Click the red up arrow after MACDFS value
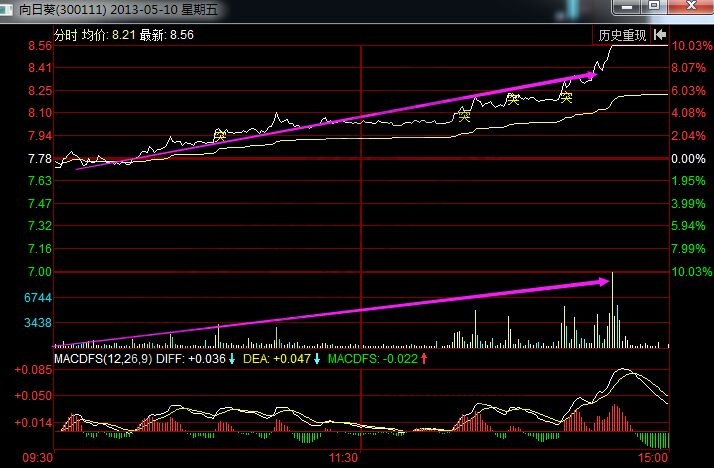This screenshot has width=714, height=468. [x=424, y=359]
